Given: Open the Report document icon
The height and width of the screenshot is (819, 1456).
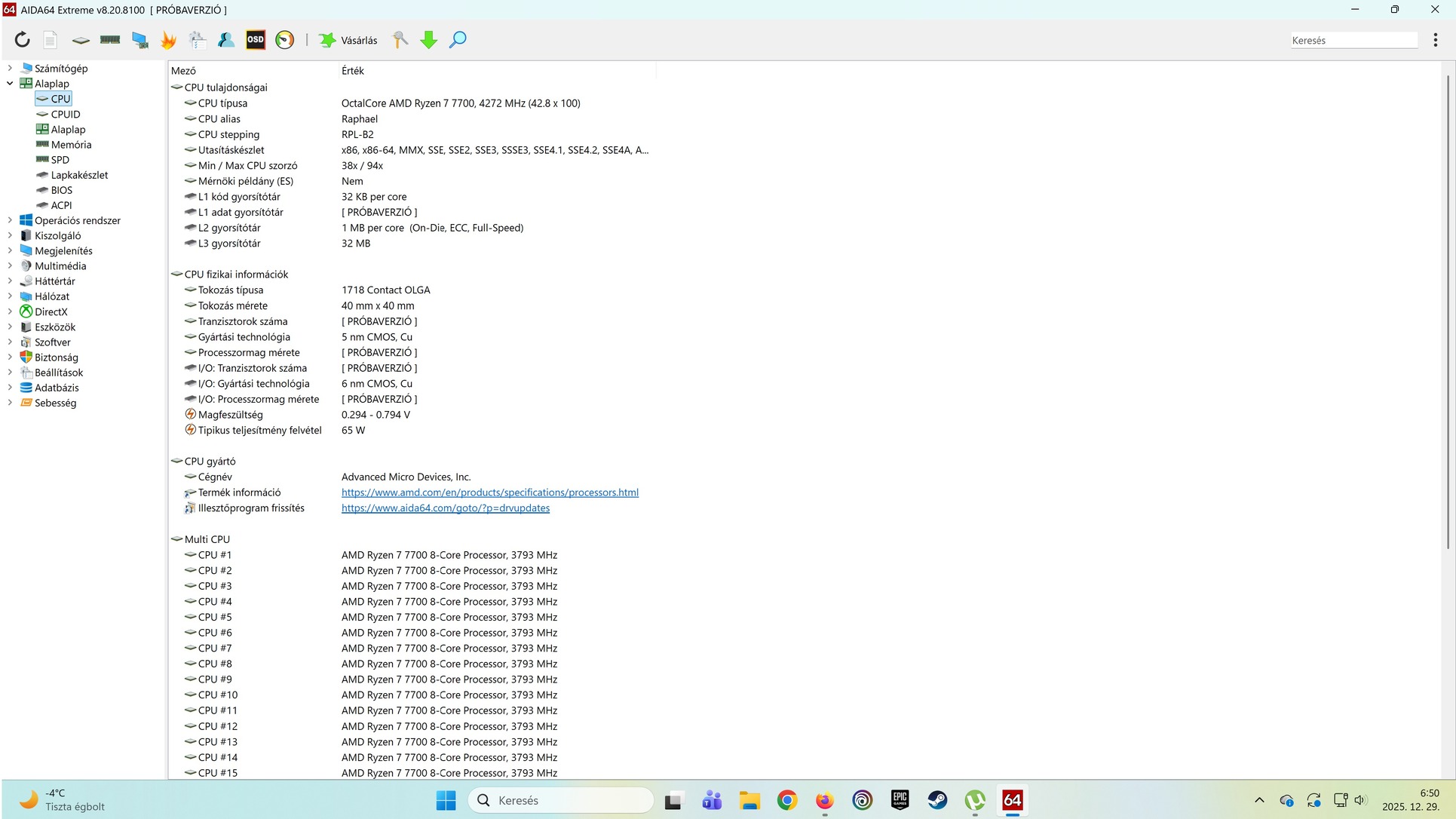Looking at the screenshot, I should (51, 40).
